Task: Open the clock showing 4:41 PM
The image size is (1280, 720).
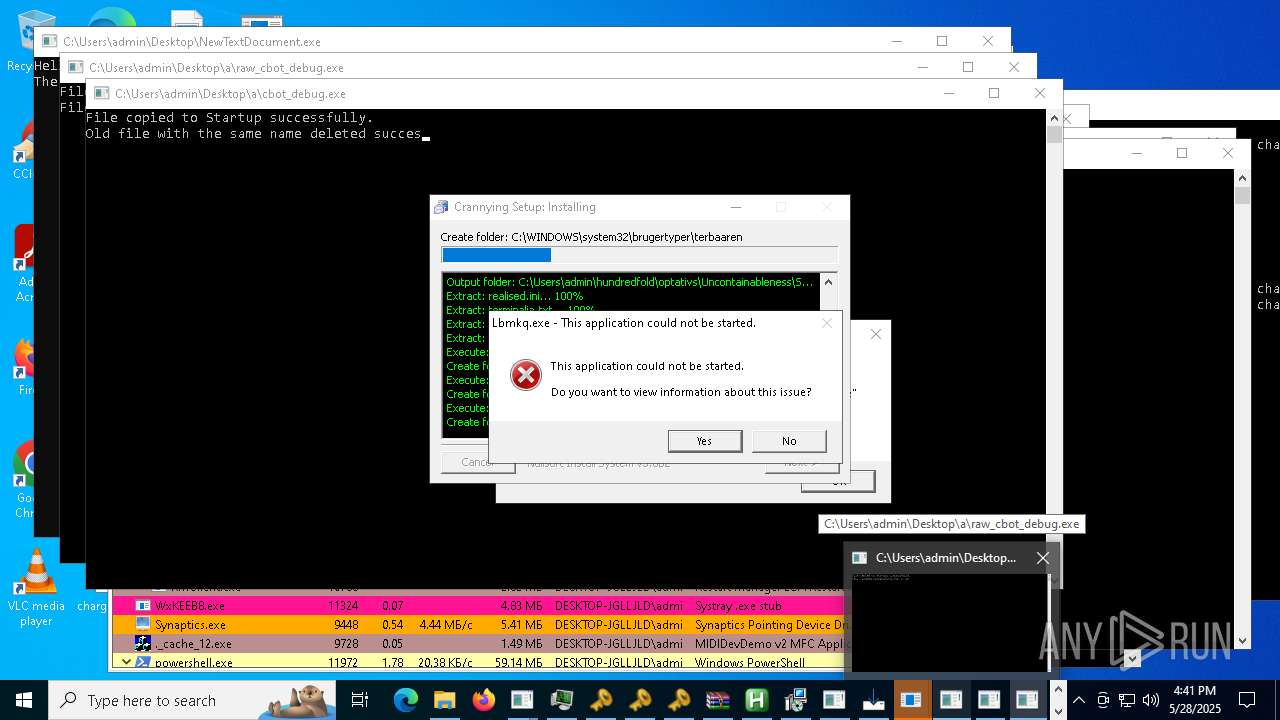Action: (x=1194, y=700)
